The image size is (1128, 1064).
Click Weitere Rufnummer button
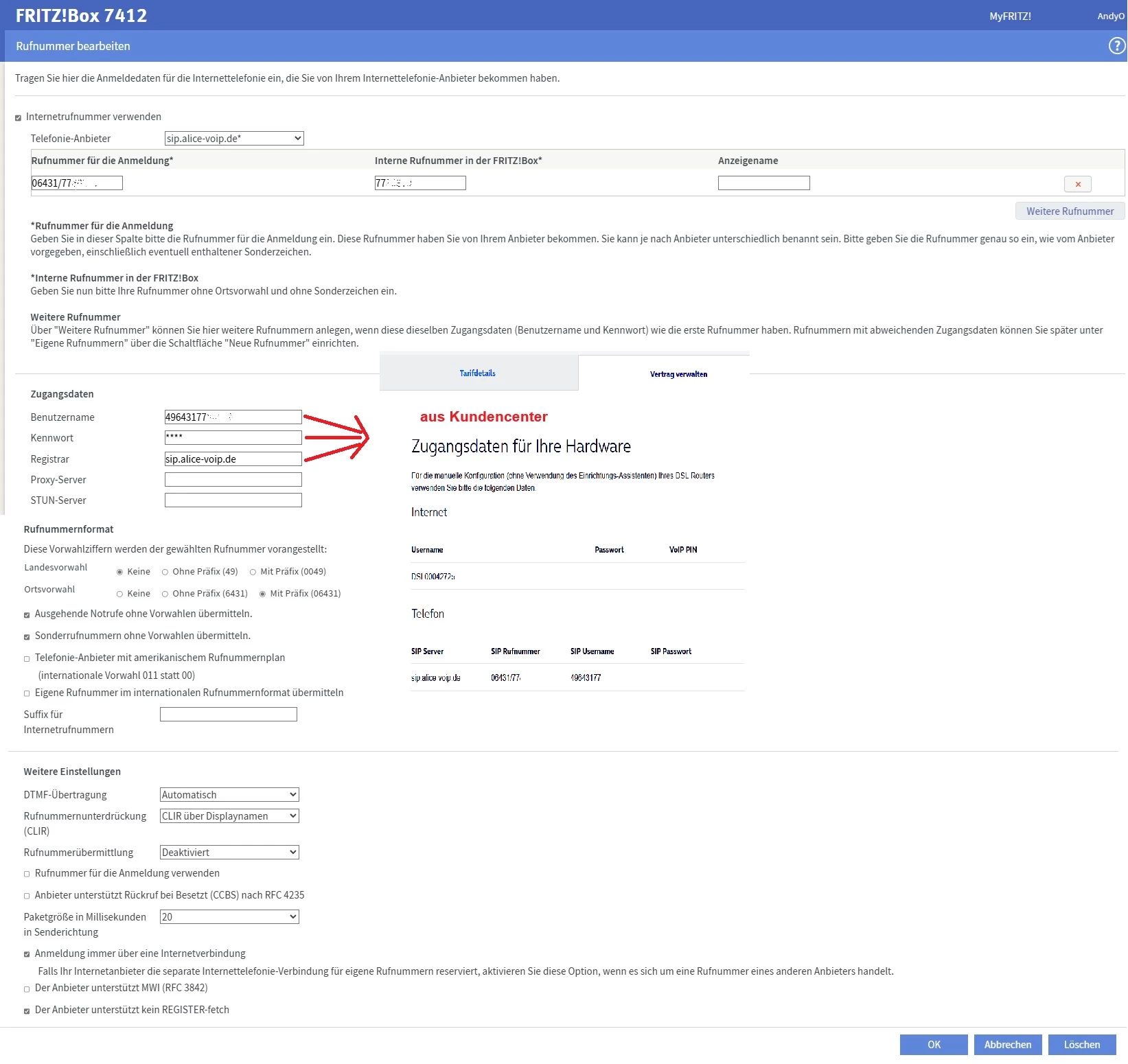[1070, 211]
